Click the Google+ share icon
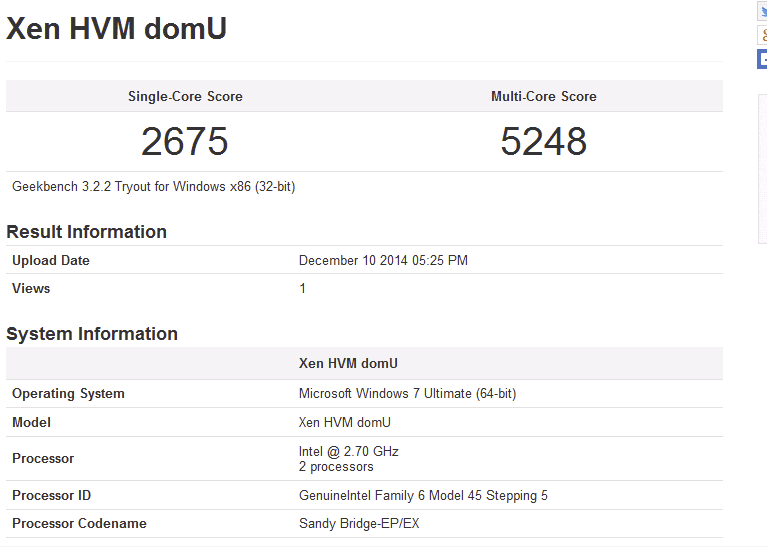767x547 pixels. coord(762,36)
